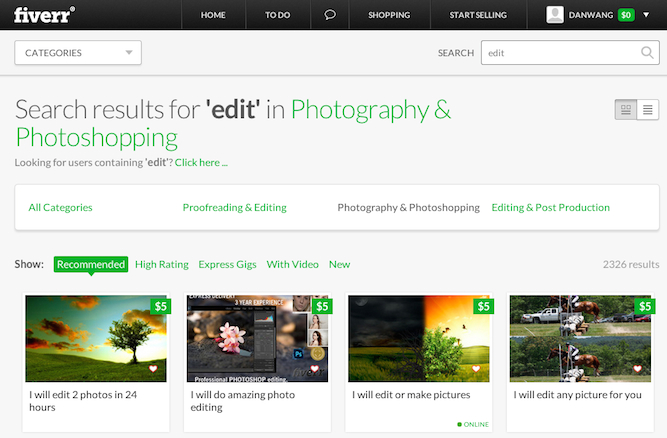Click the $5 price tag on tree gig

pos(160,306)
